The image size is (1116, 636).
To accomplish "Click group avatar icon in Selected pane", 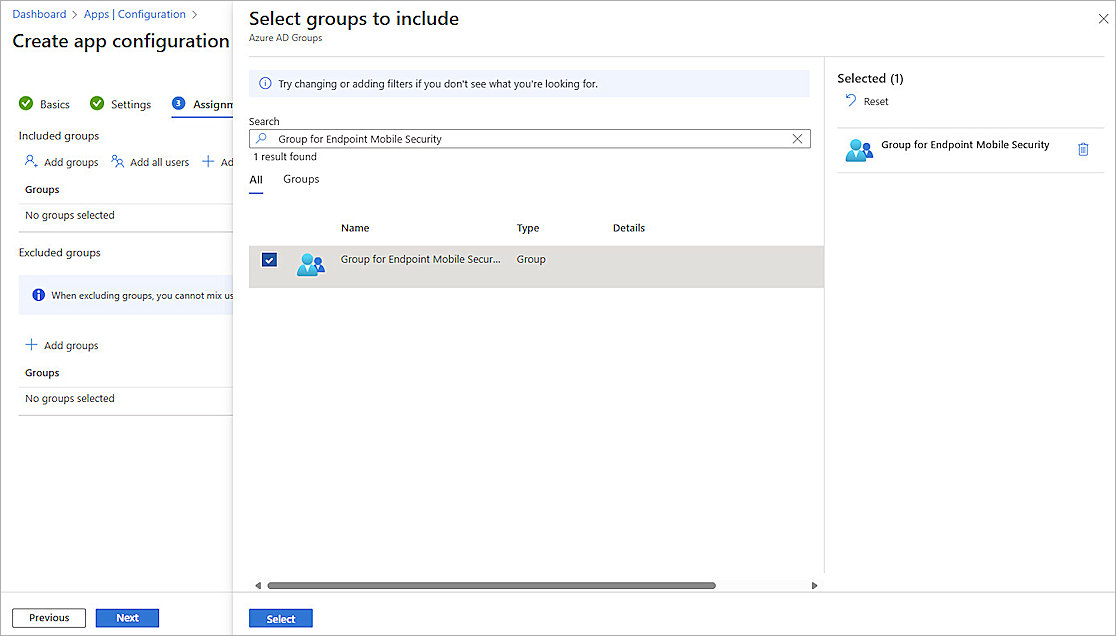I will [858, 150].
